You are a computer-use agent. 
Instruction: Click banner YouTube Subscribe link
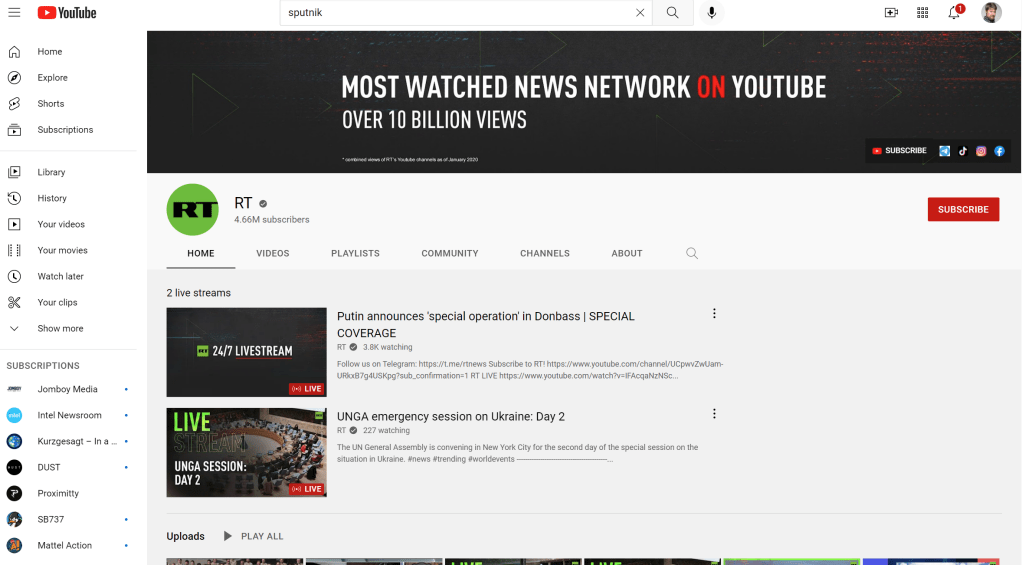(899, 151)
